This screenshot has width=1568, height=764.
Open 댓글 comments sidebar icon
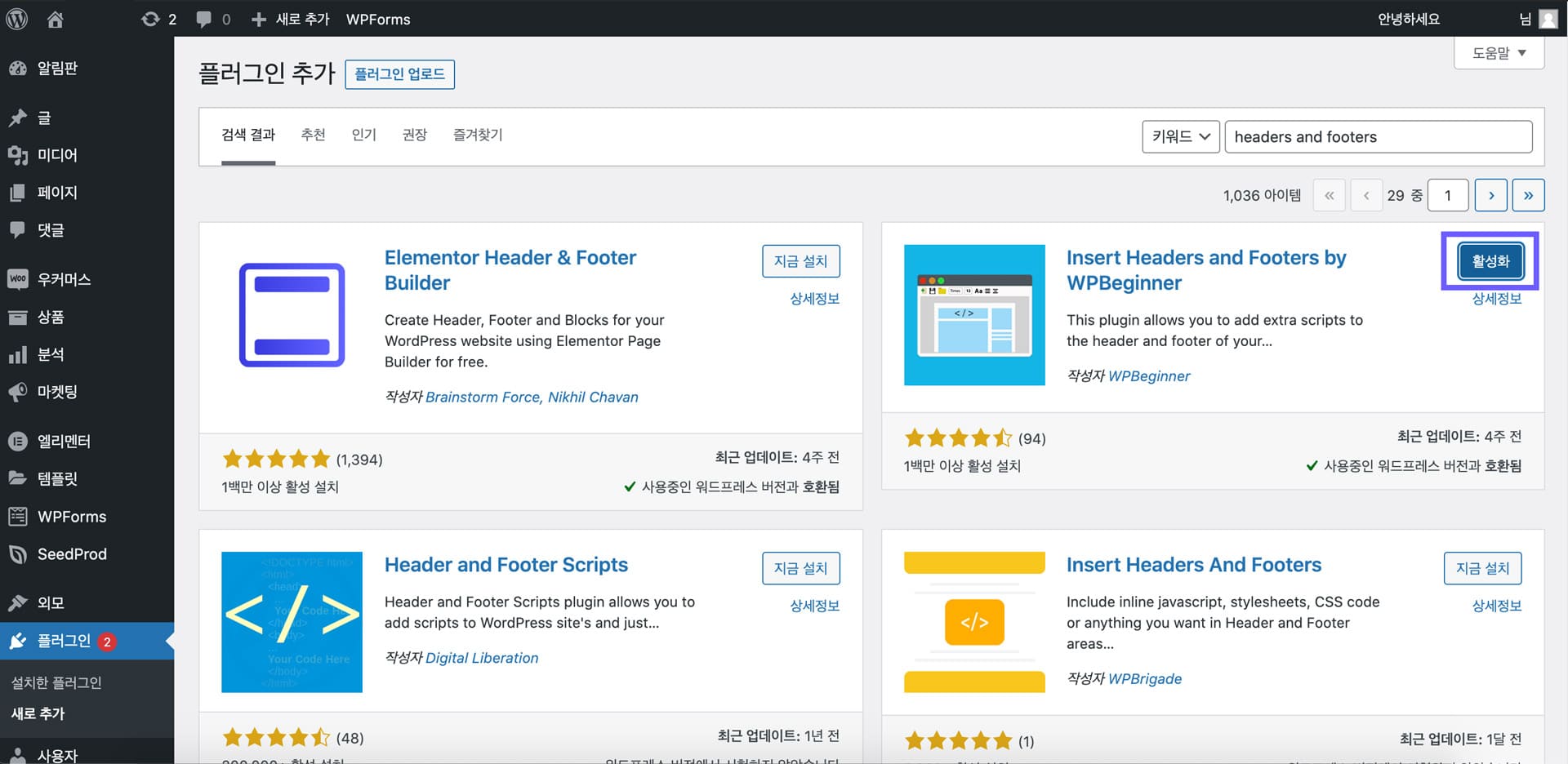pos(18,230)
